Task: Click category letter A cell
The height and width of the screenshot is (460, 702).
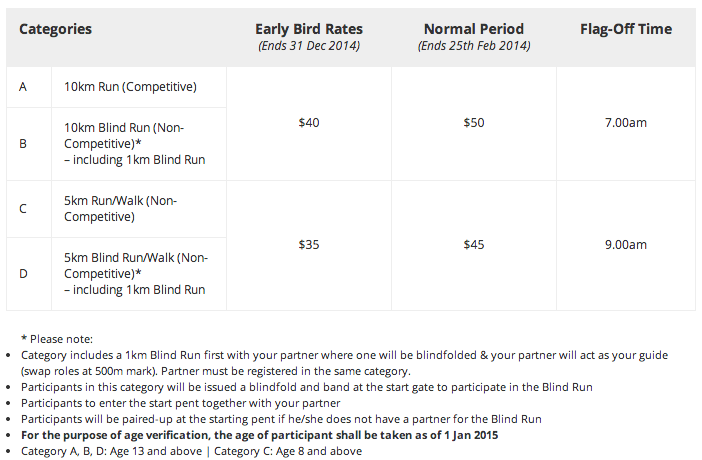Action: pyautogui.click(x=23, y=86)
